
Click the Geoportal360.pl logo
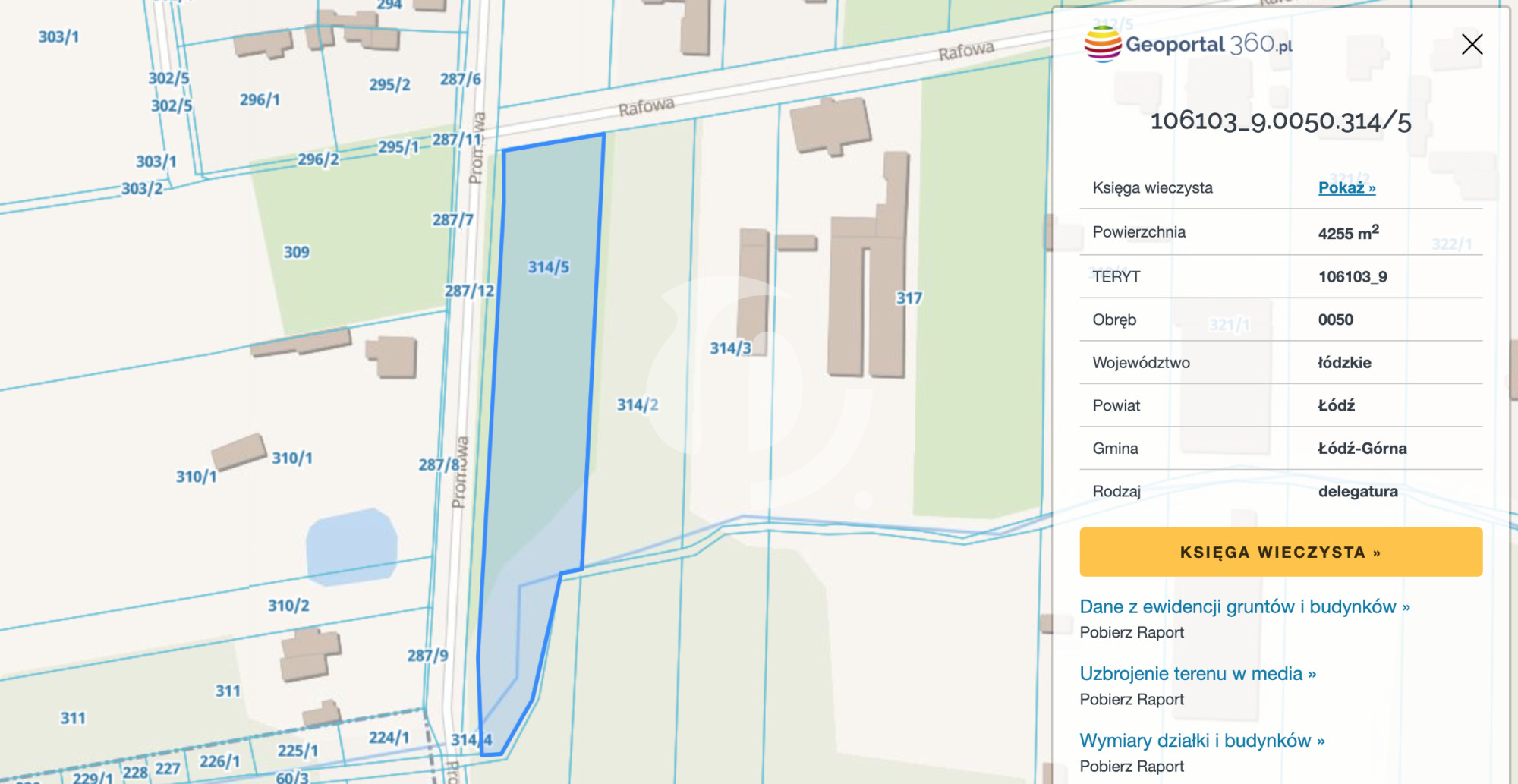1188,44
